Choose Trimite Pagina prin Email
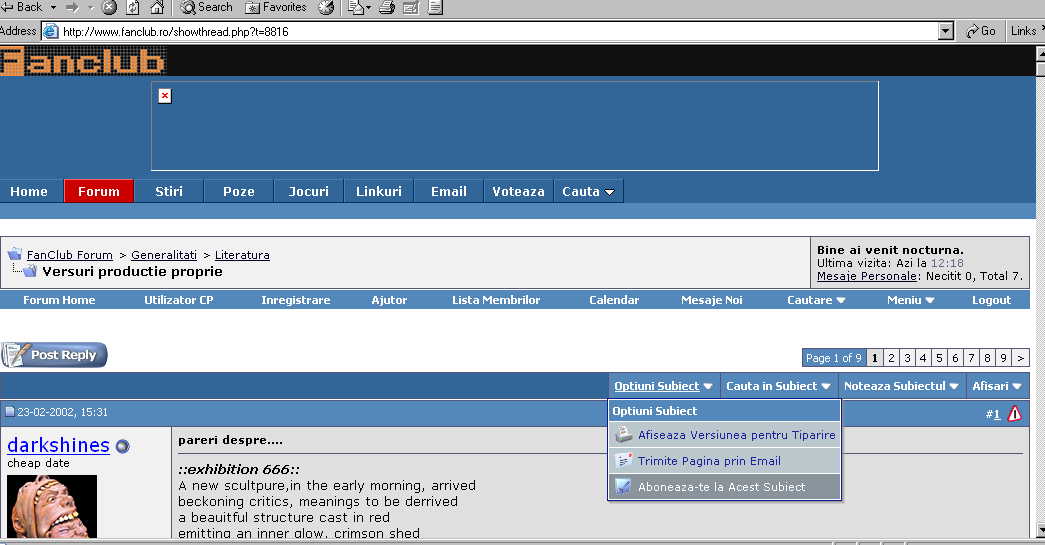 [x=709, y=461]
